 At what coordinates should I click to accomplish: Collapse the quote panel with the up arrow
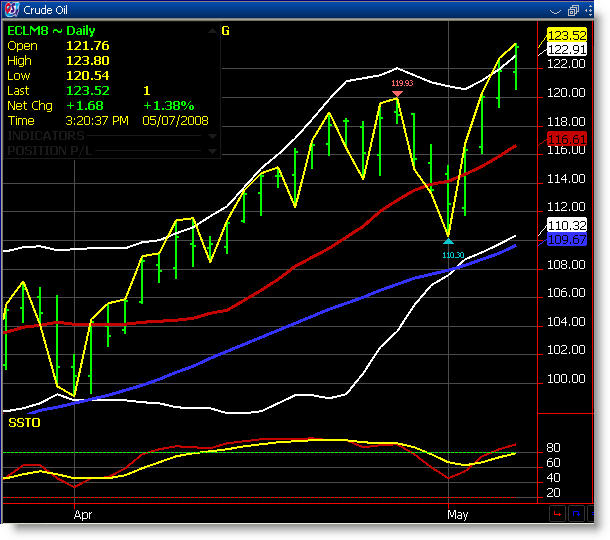click(x=212, y=31)
